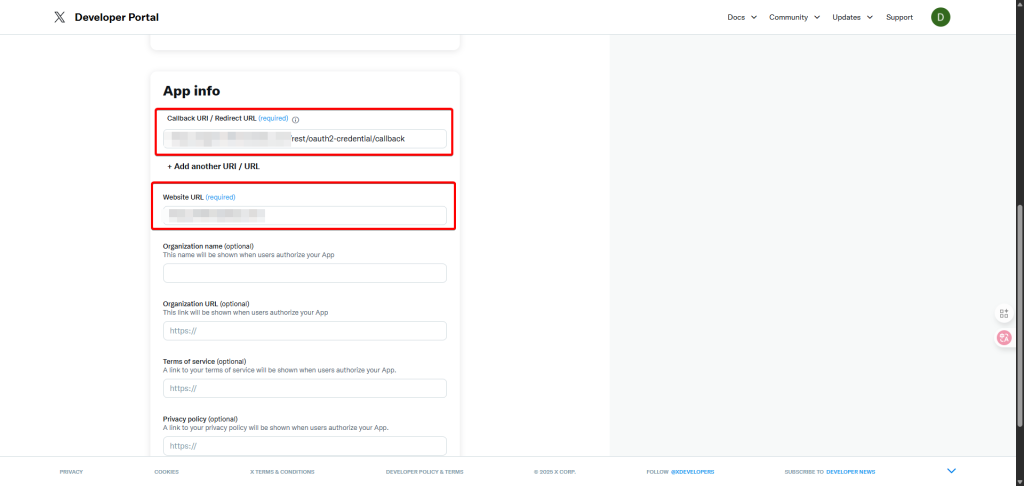The height and width of the screenshot is (486, 1024).
Task: Add another URI / URL
Action: tap(213, 166)
